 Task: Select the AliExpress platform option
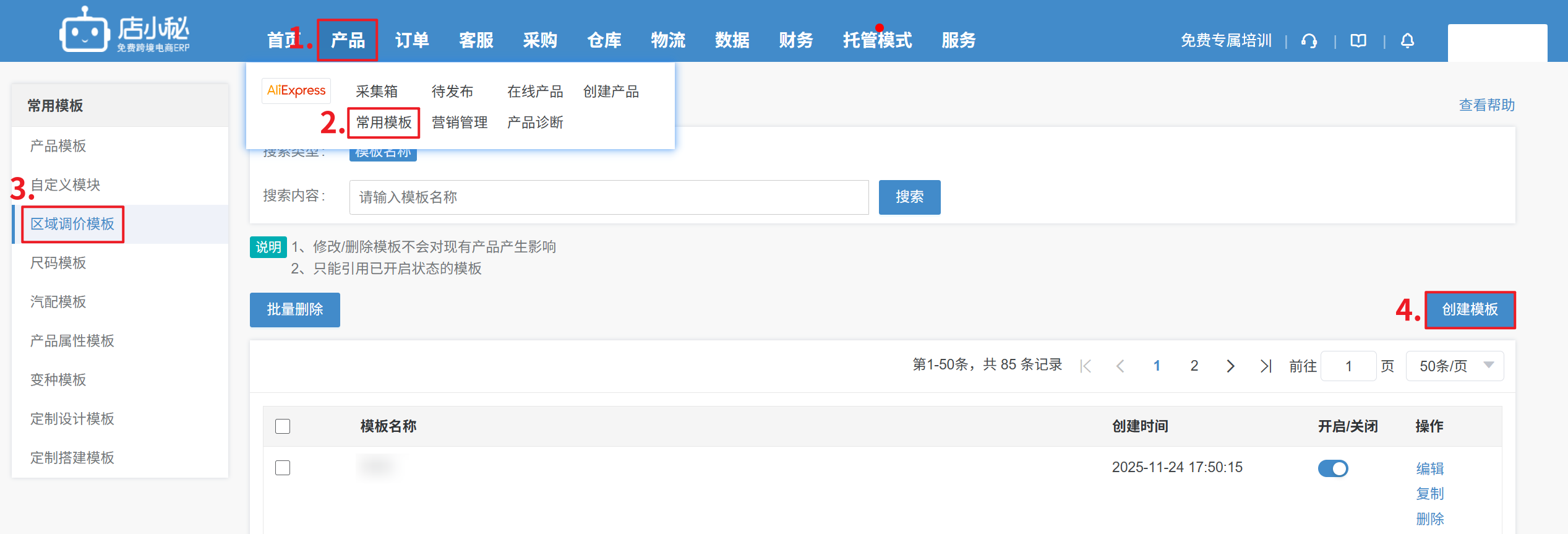coord(296,91)
